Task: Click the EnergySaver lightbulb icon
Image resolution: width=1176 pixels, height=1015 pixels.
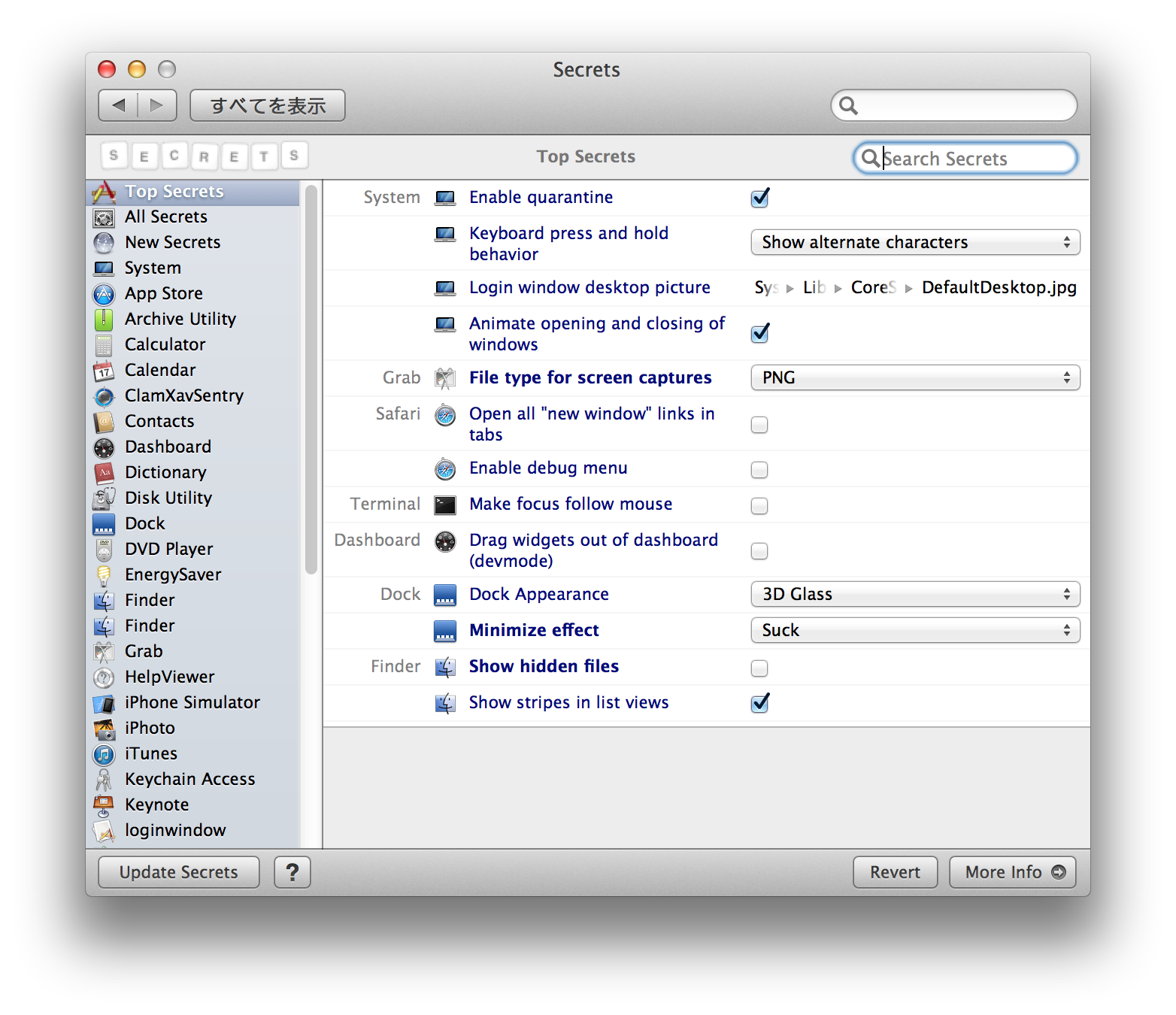Action: pos(104,575)
